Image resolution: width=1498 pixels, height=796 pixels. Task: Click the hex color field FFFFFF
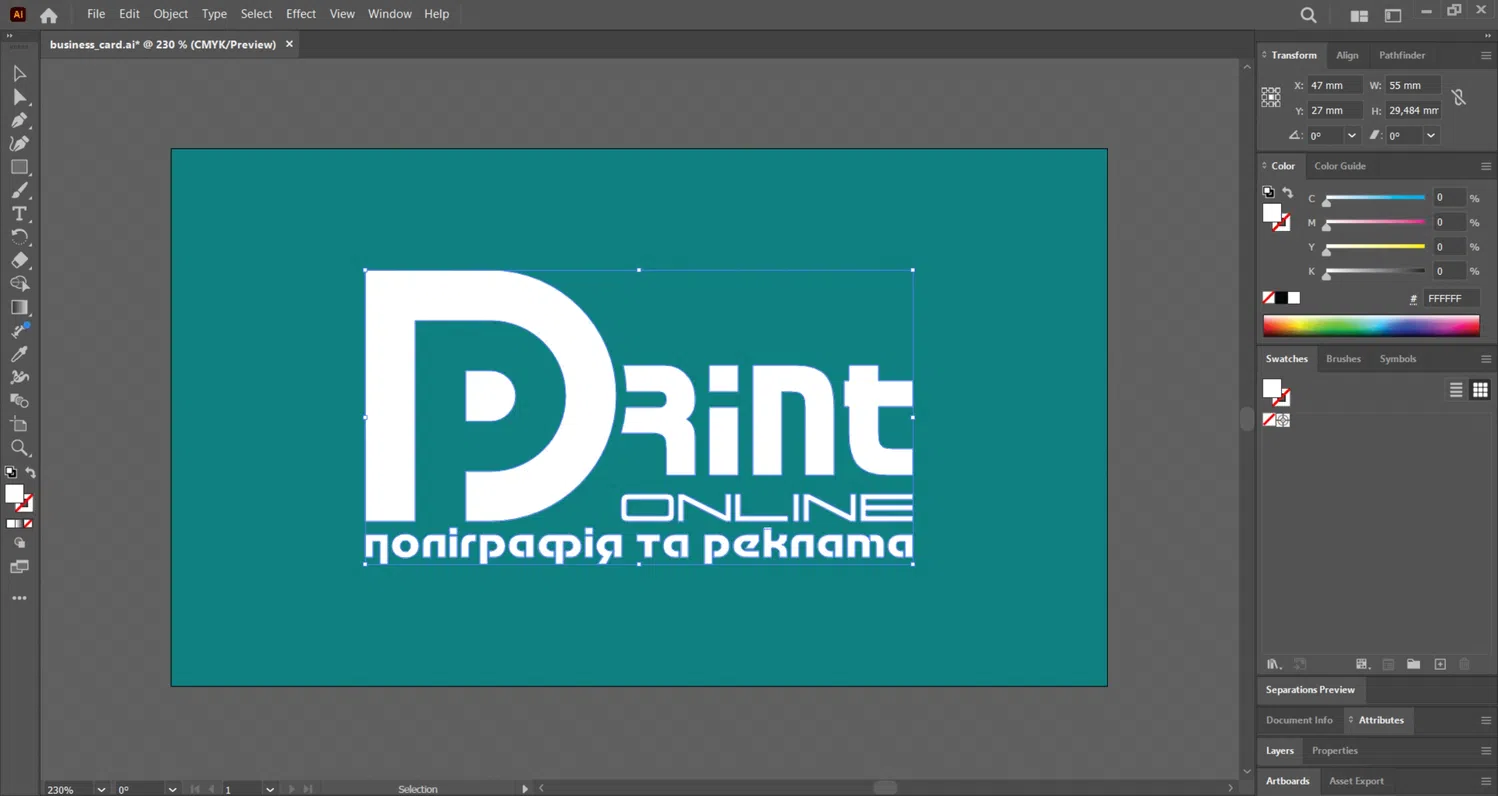pyautogui.click(x=1451, y=298)
